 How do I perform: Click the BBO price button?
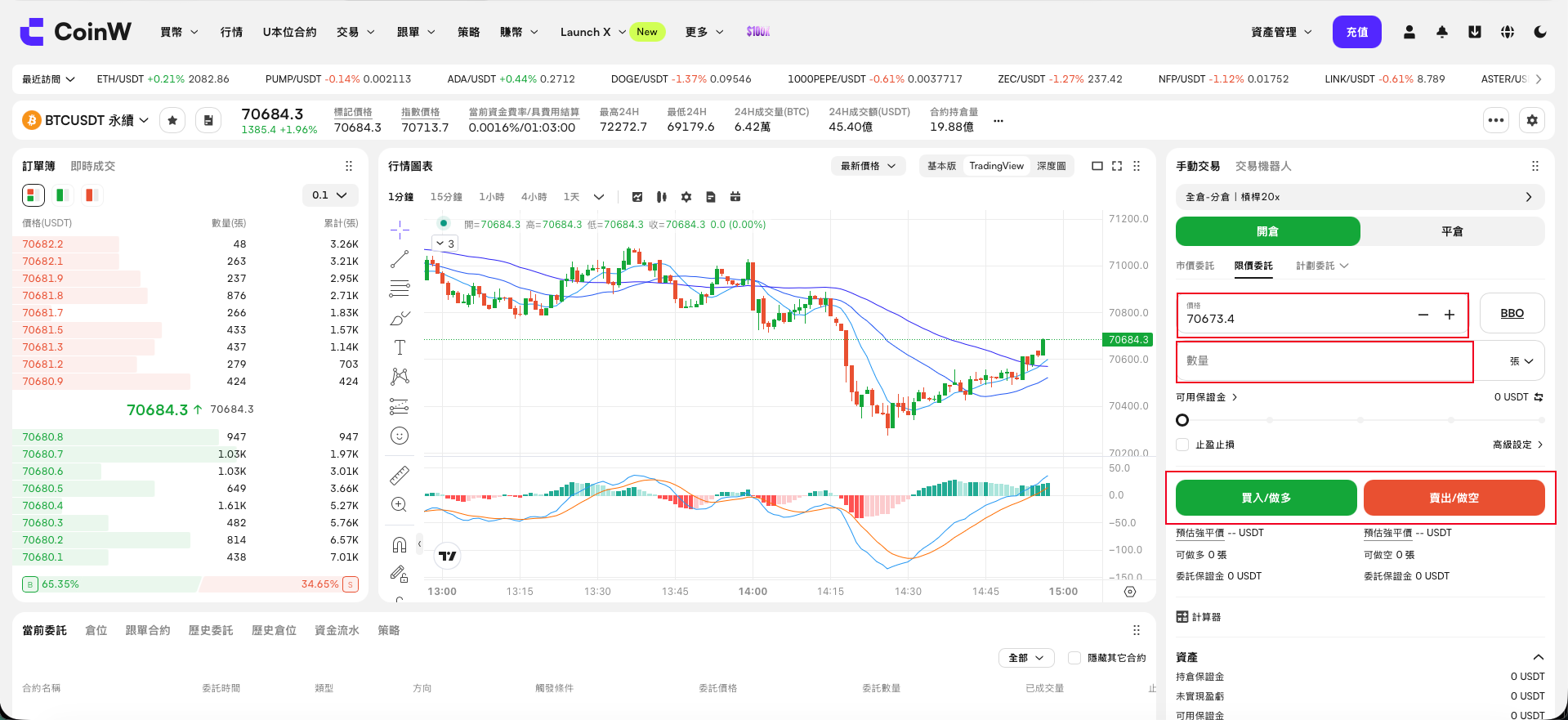pos(1512,313)
